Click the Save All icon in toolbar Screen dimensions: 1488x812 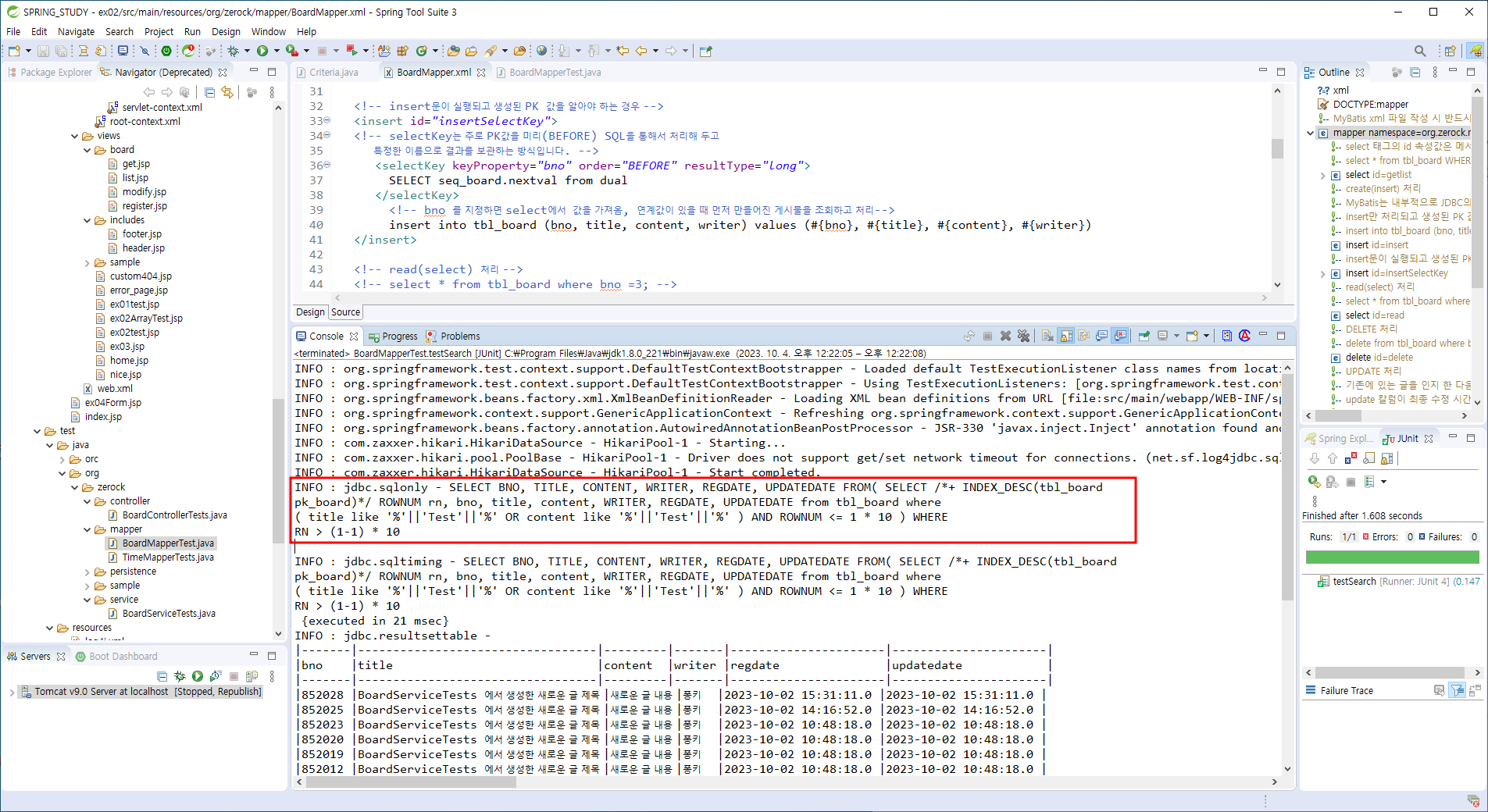point(61,51)
